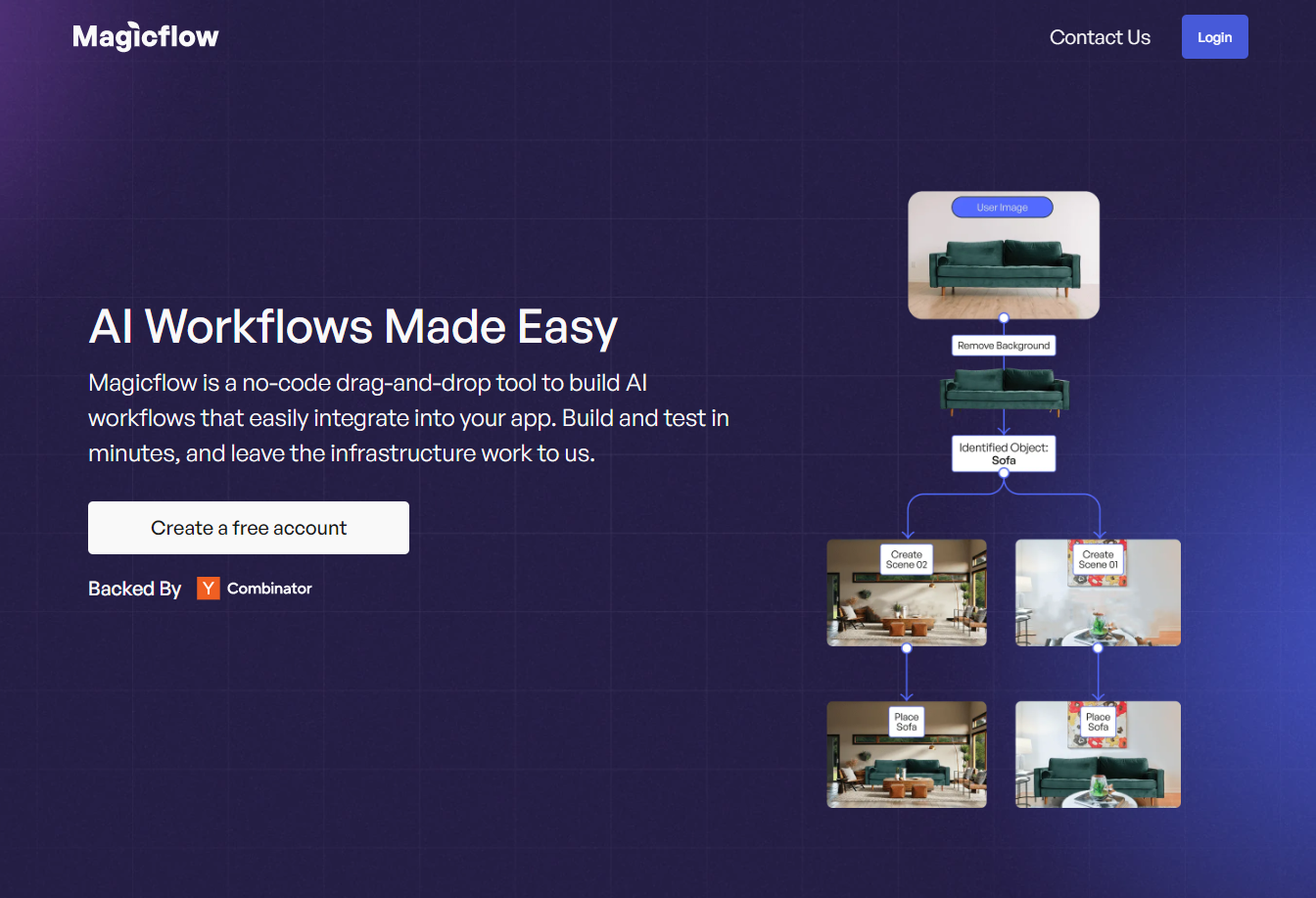The image size is (1316, 898).
Task: Select the Place Sofa label under Scene 01
Action: point(1098,722)
